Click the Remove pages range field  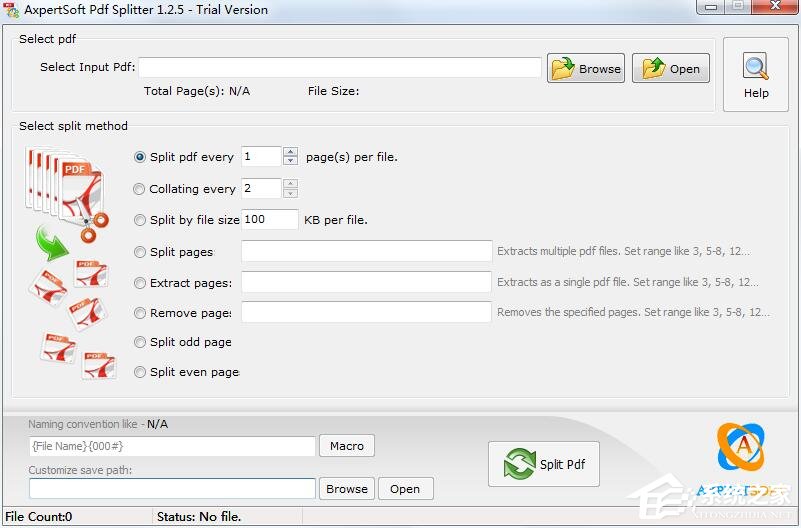366,312
